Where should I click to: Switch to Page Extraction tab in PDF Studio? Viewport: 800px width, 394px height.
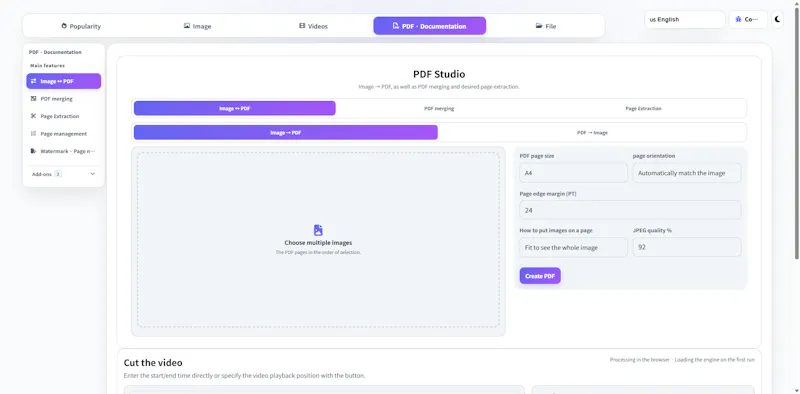tap(643, 108)
